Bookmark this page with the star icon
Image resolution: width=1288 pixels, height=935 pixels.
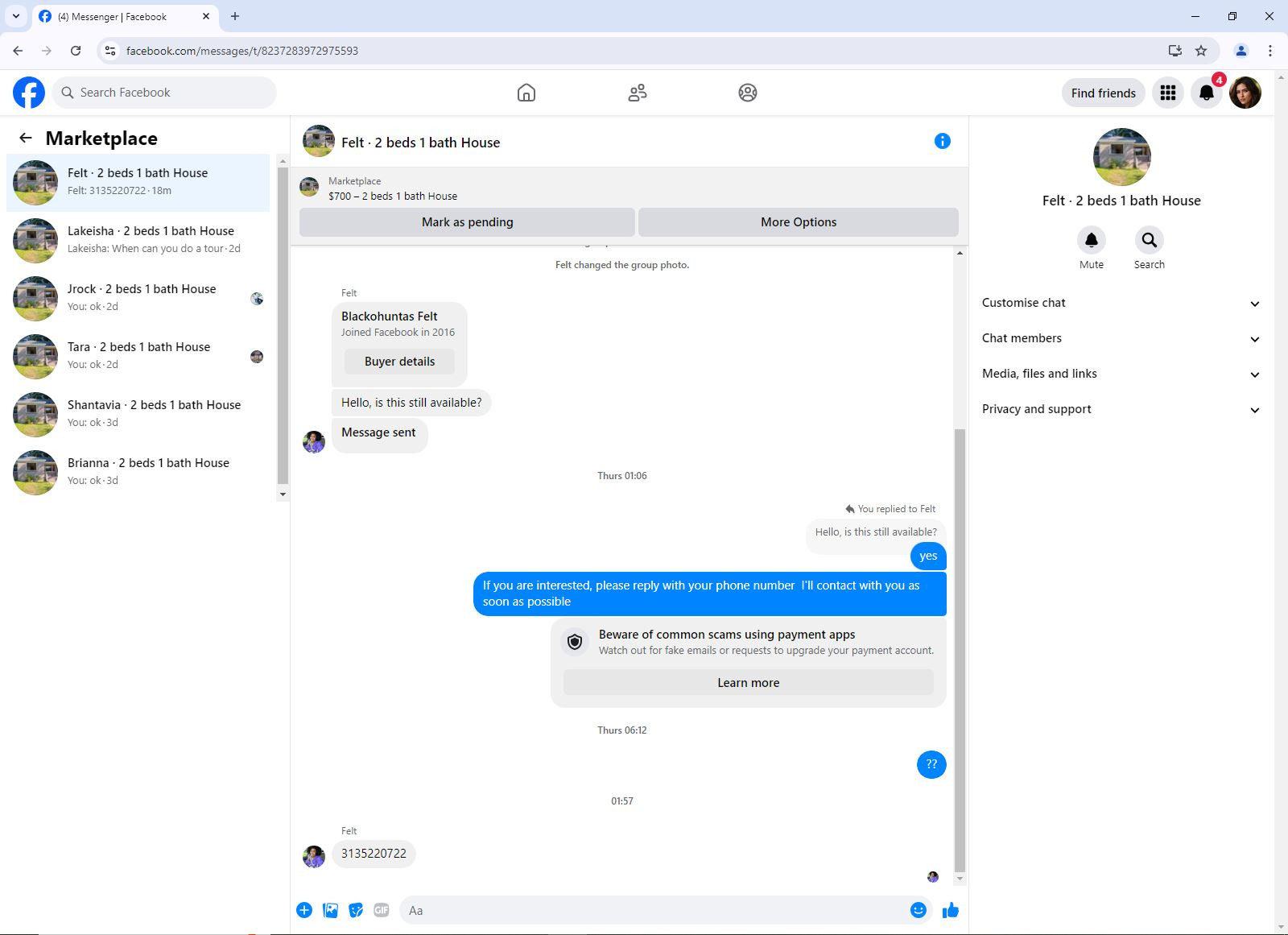click(1201, 51)
